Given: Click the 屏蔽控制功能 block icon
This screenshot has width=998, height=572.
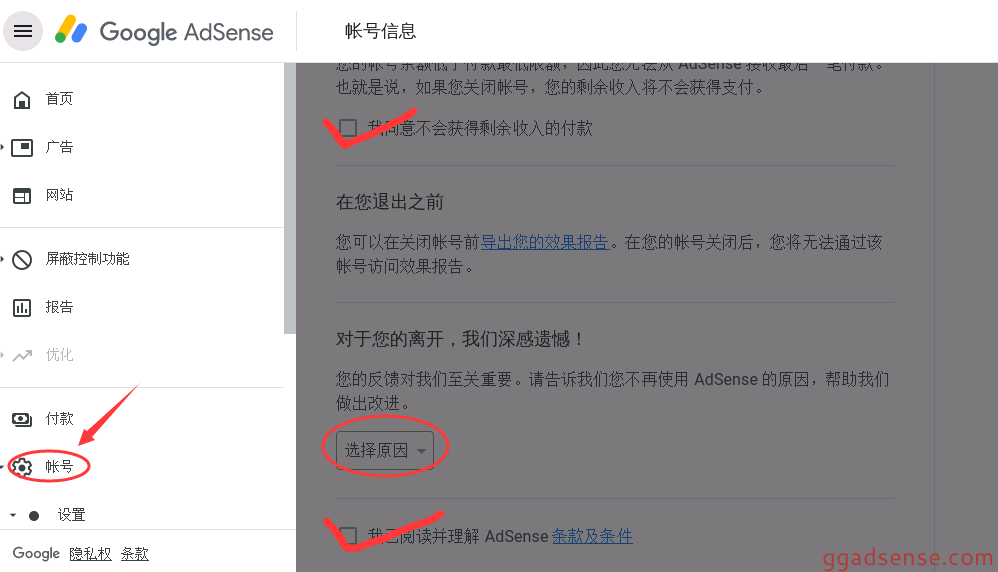Looking at the screenshot, I should click(22, 260).
